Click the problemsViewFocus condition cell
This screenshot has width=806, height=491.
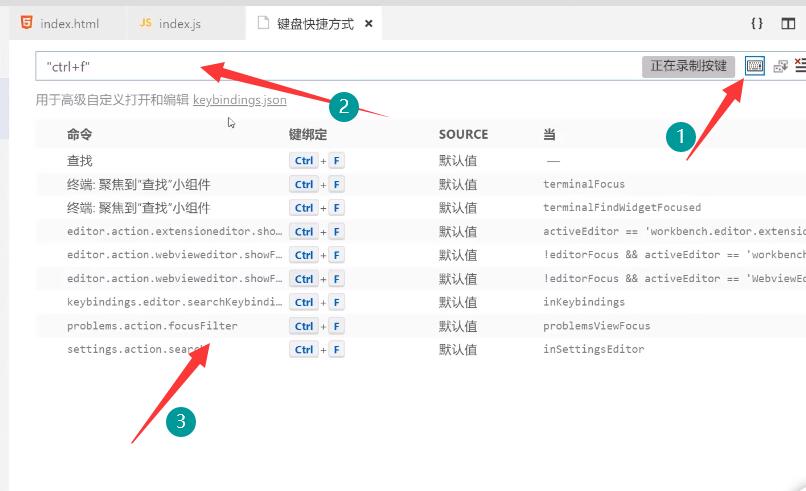click(597, 326)
